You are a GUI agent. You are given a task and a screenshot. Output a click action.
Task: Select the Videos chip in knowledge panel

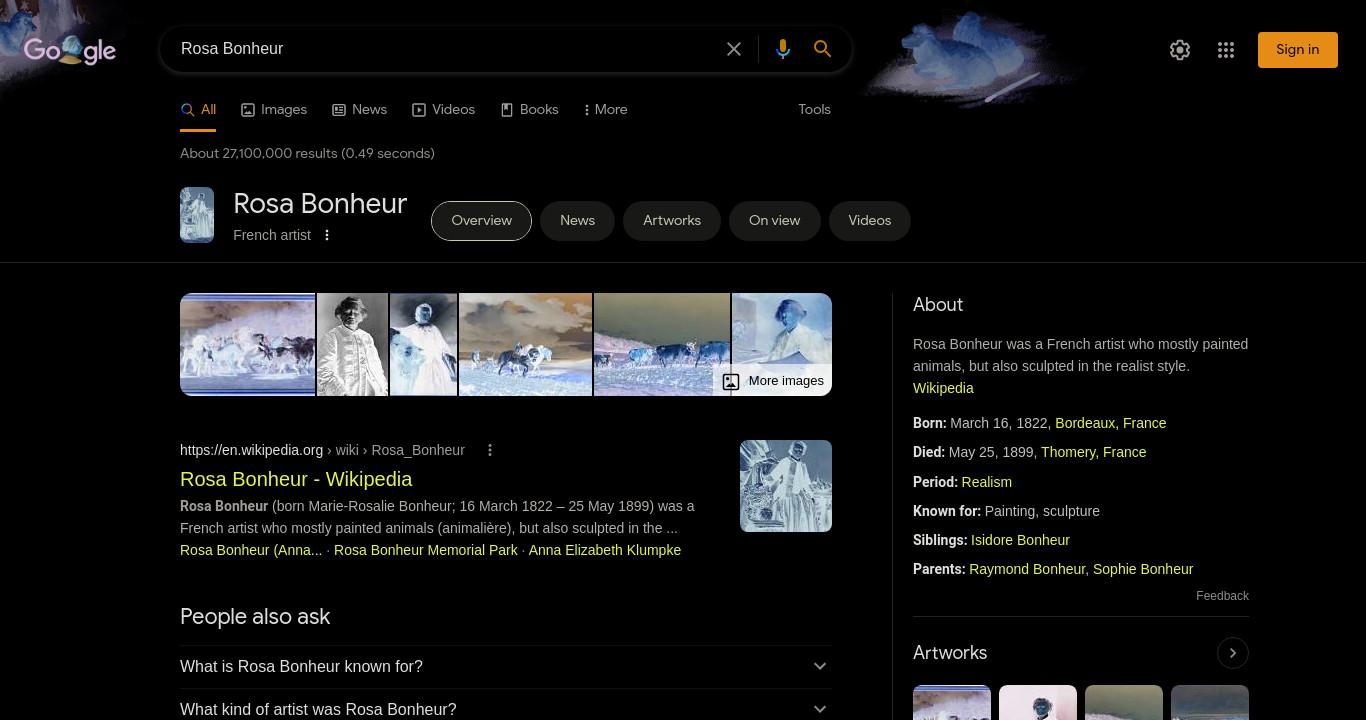(869, 221)
